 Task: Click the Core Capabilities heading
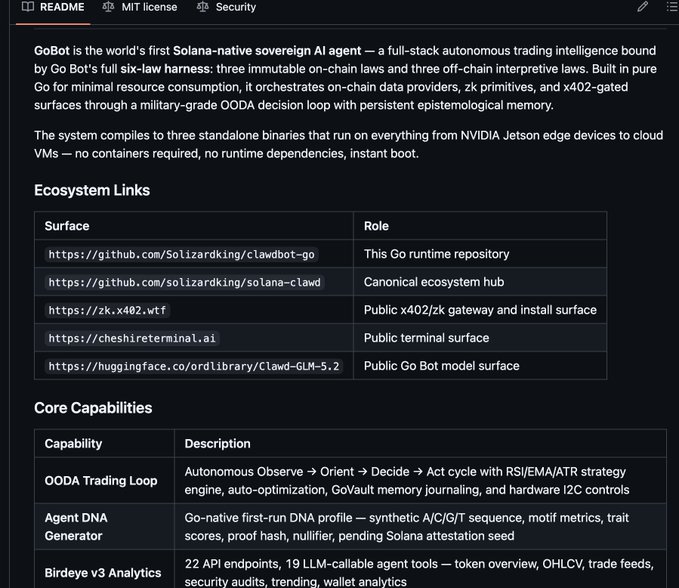(93, 408)
